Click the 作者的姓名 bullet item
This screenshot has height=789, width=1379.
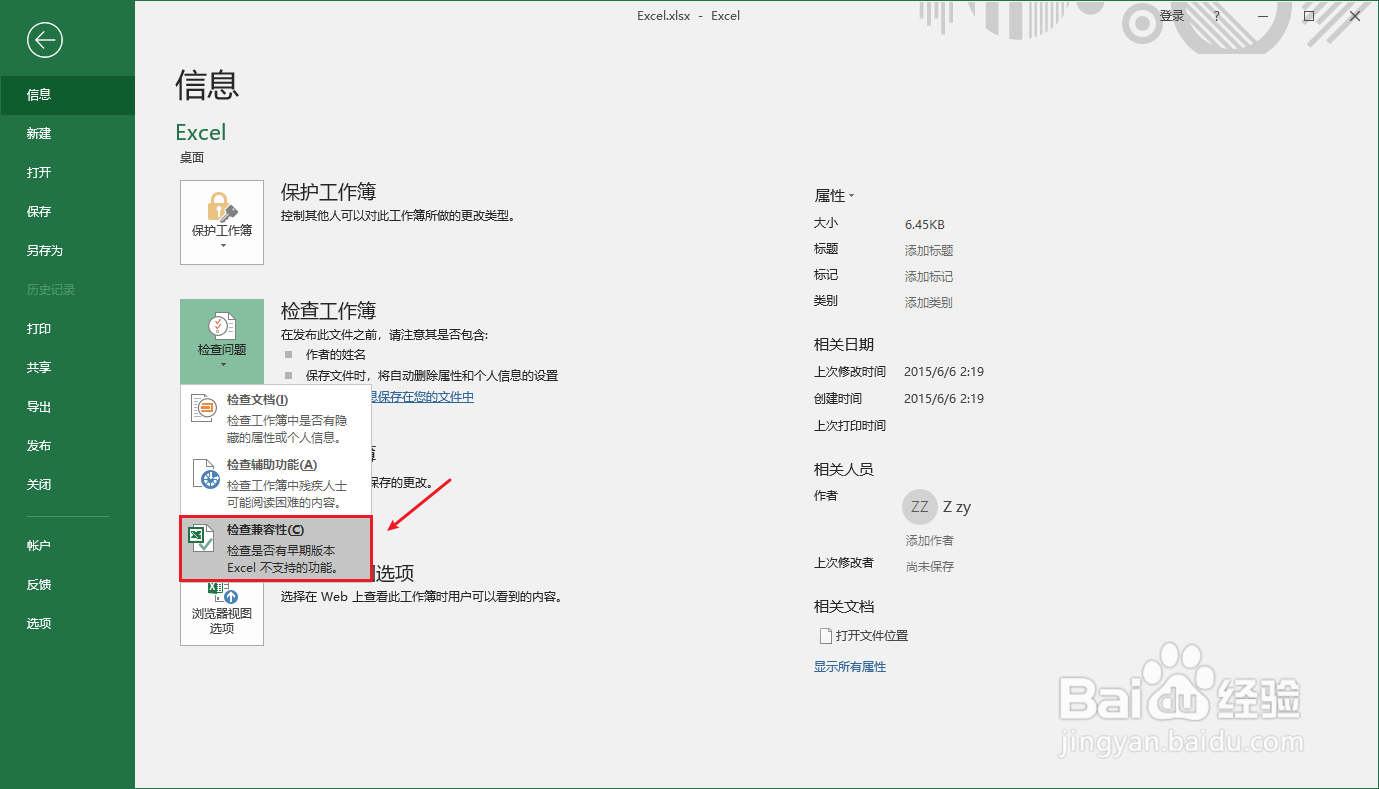click(x=336, y=355)
